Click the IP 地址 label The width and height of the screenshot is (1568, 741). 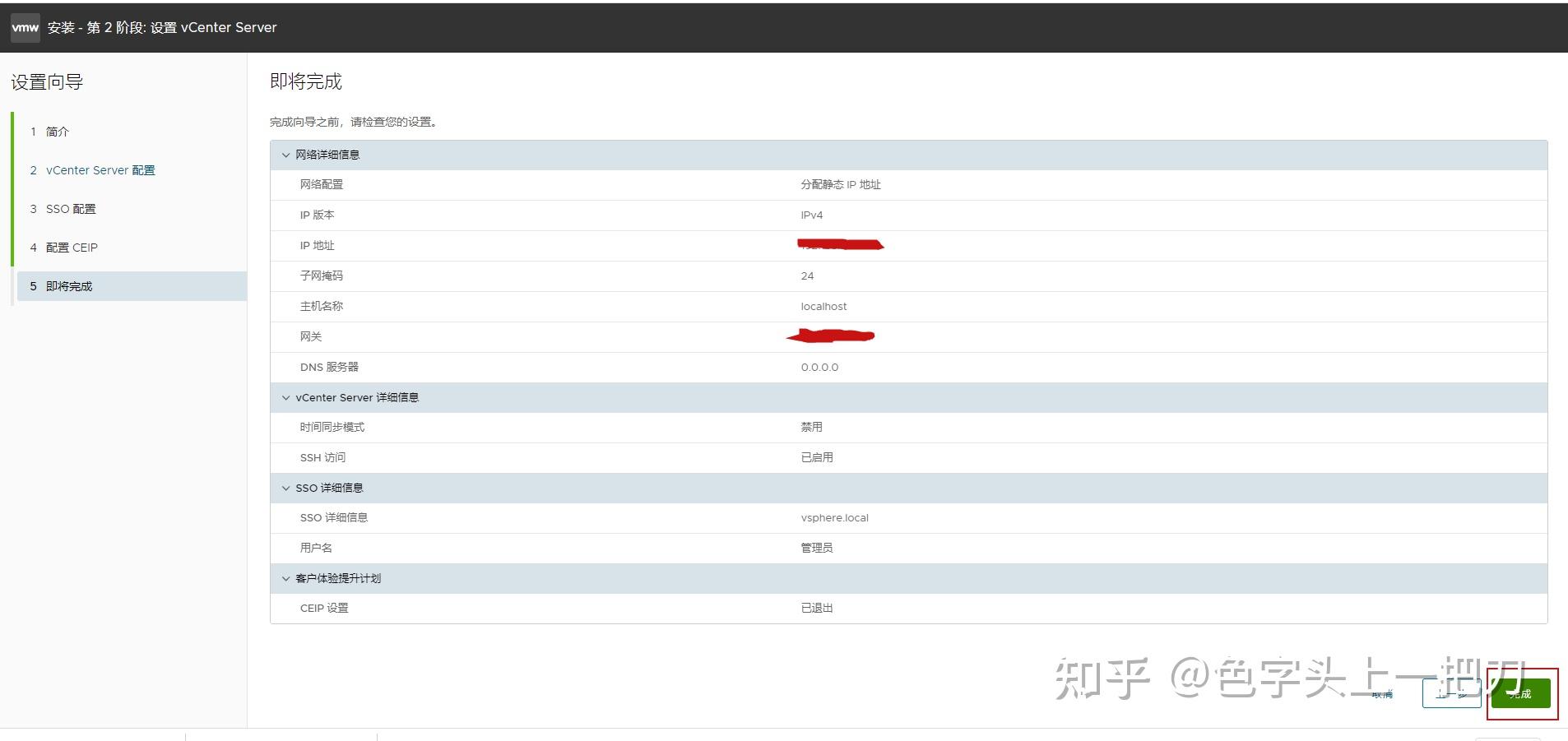pyautogui.click(x=317, y=246)
